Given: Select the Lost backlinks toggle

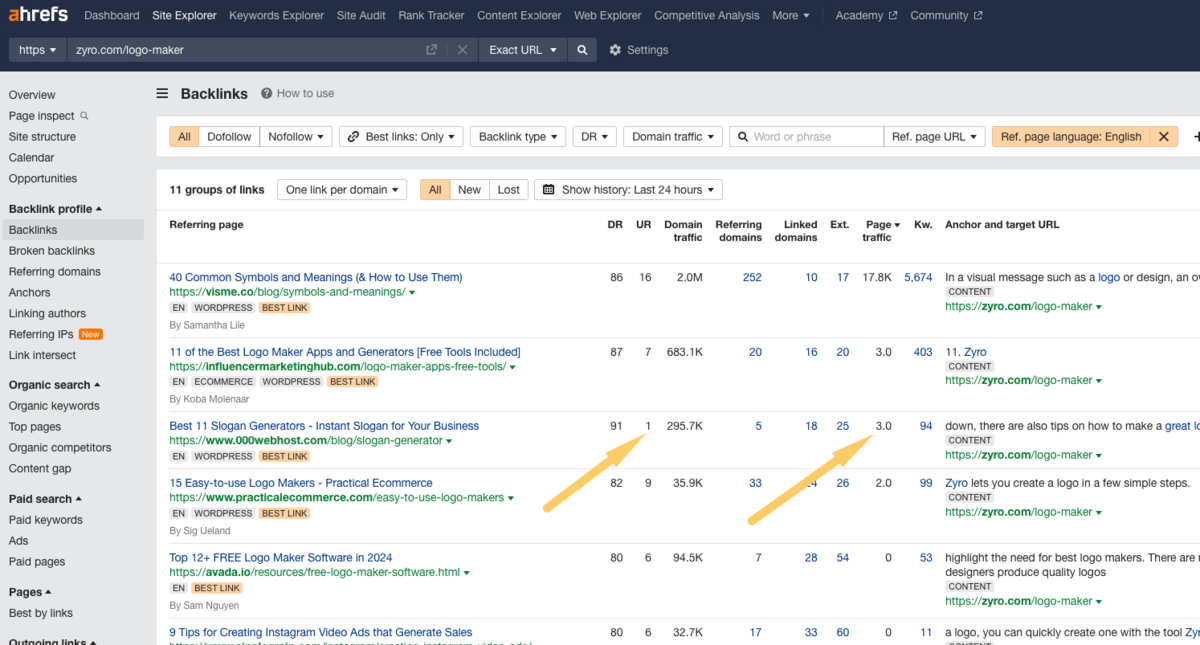Looking at the screenshot, I should tap(508, 190).
